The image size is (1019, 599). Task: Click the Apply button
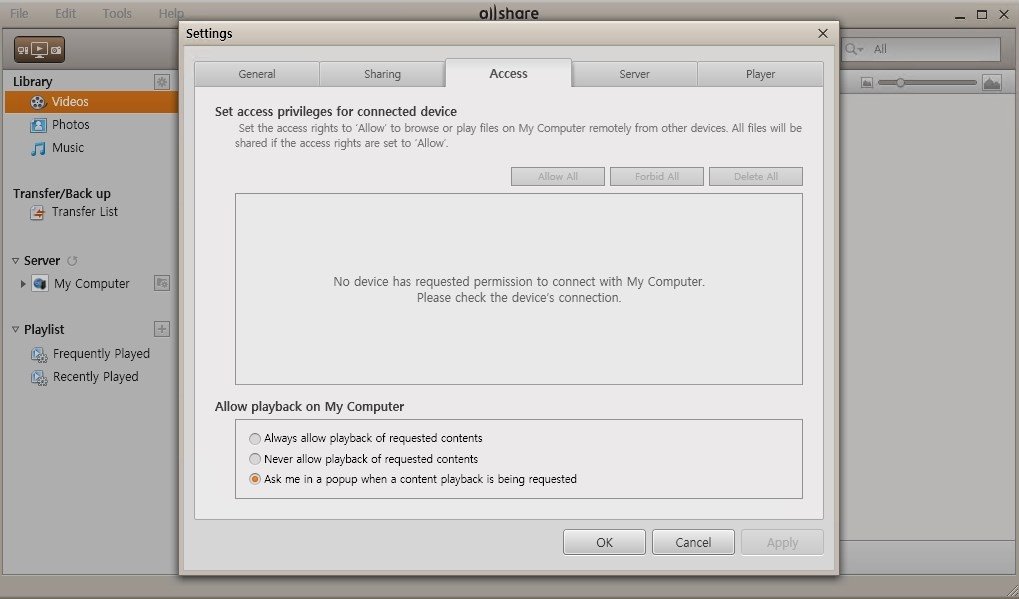782,542
